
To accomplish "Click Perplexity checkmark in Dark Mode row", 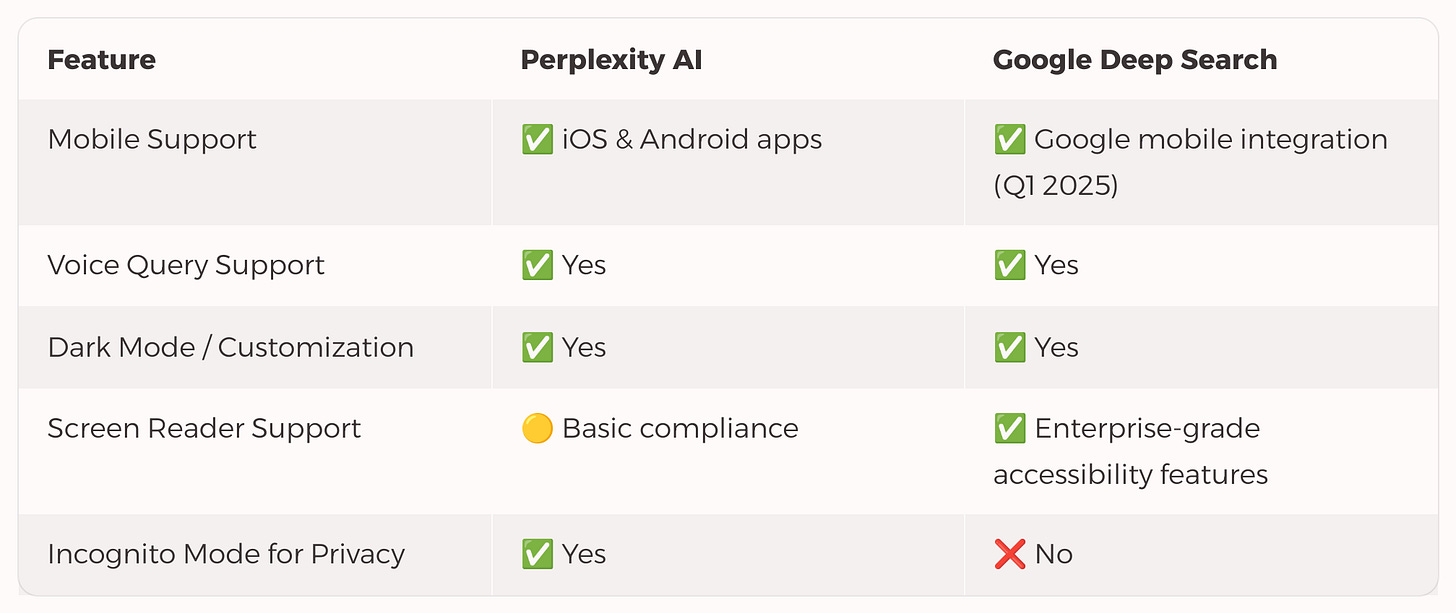I will pyautogui.click(x=538, y=347).
